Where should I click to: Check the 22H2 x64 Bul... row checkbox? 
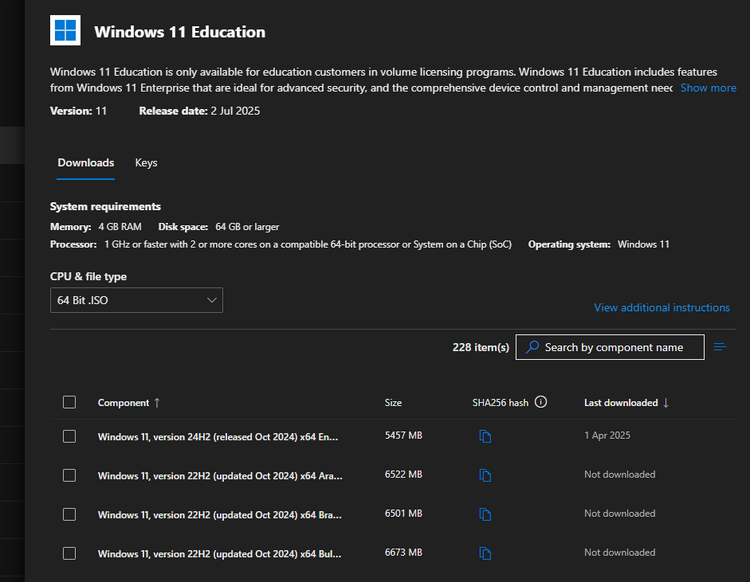point(69,553)
